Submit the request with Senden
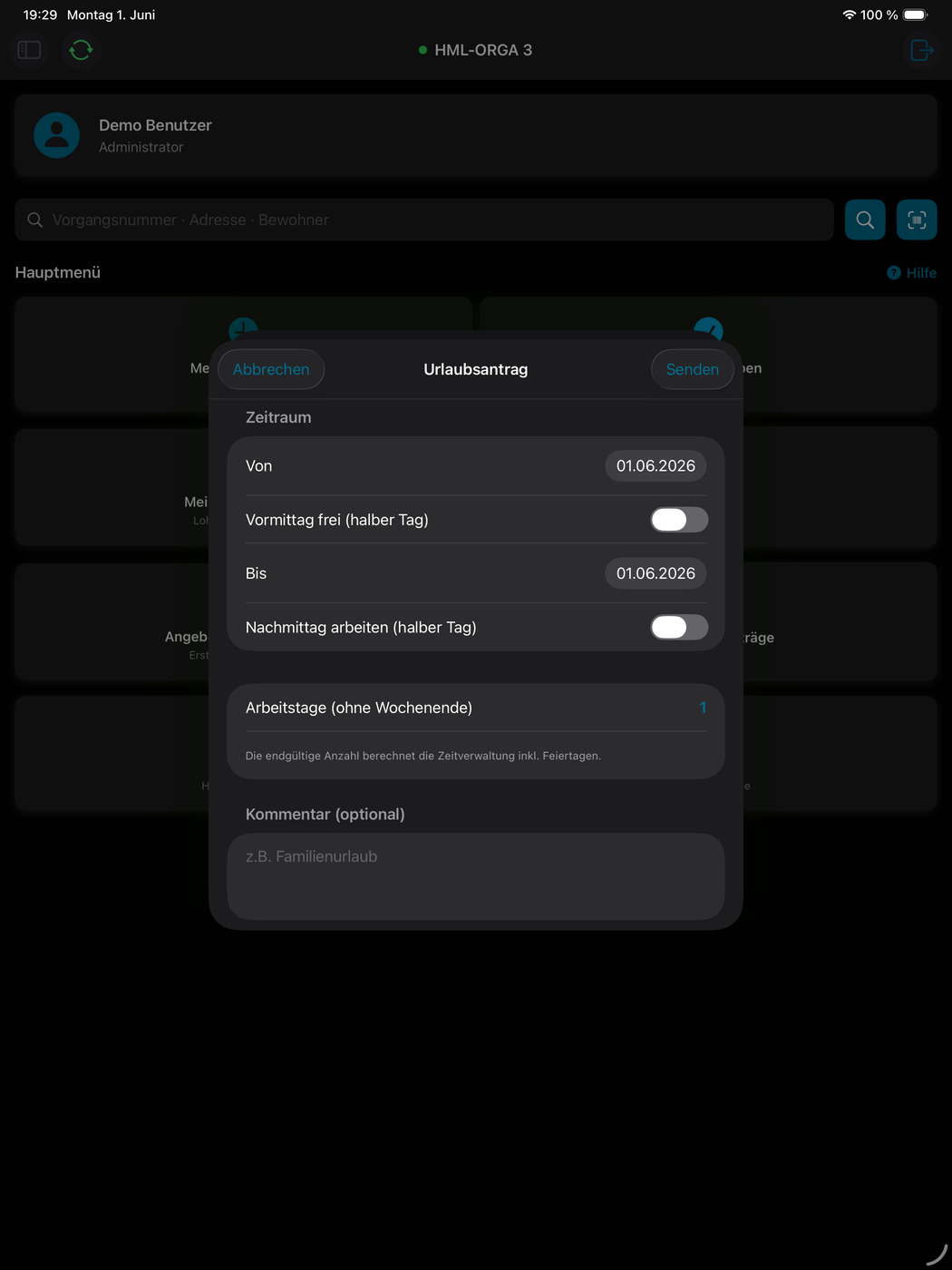The height and width of the screenshot is (1270, 952). (693, 369)
